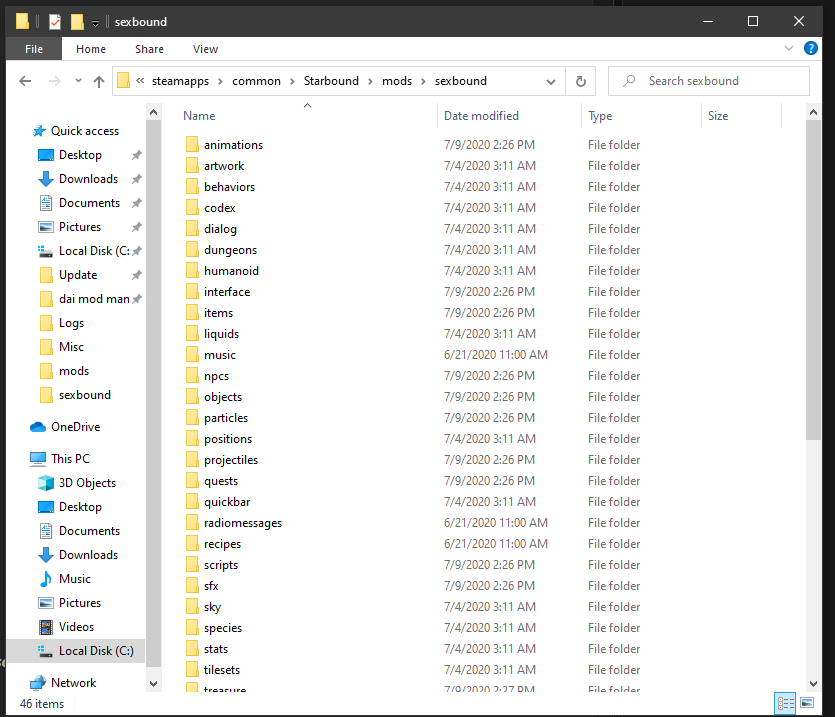This screenshot has width=835, height=717.
Task: Click the Properties icon in title bar
Action: coord(55,22)
